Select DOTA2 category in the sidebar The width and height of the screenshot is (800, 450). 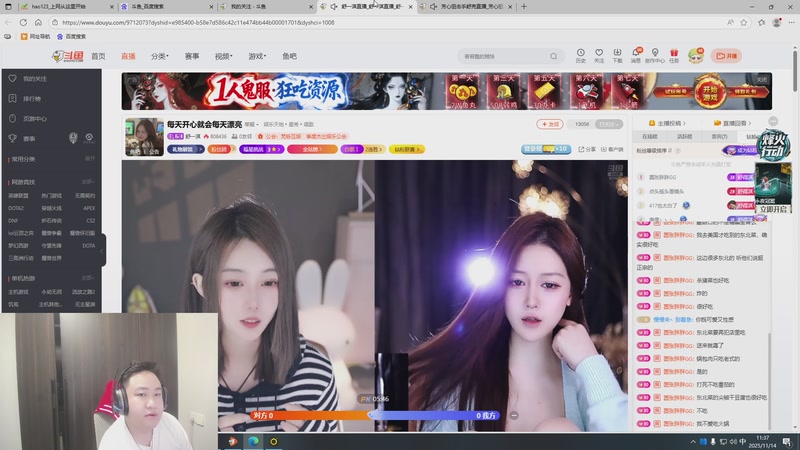16,208
